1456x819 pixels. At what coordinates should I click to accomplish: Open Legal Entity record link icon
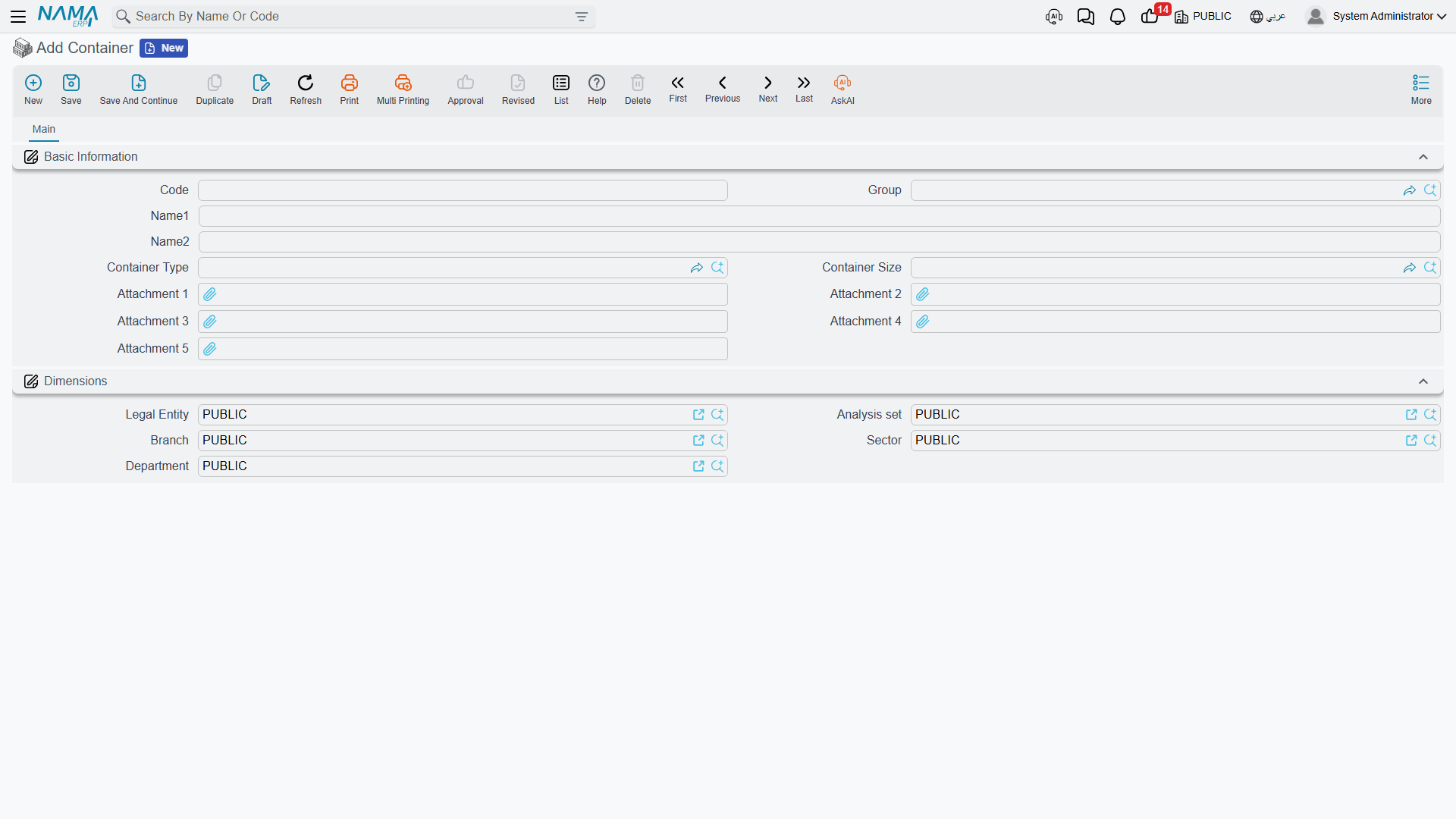coord(698,415)
